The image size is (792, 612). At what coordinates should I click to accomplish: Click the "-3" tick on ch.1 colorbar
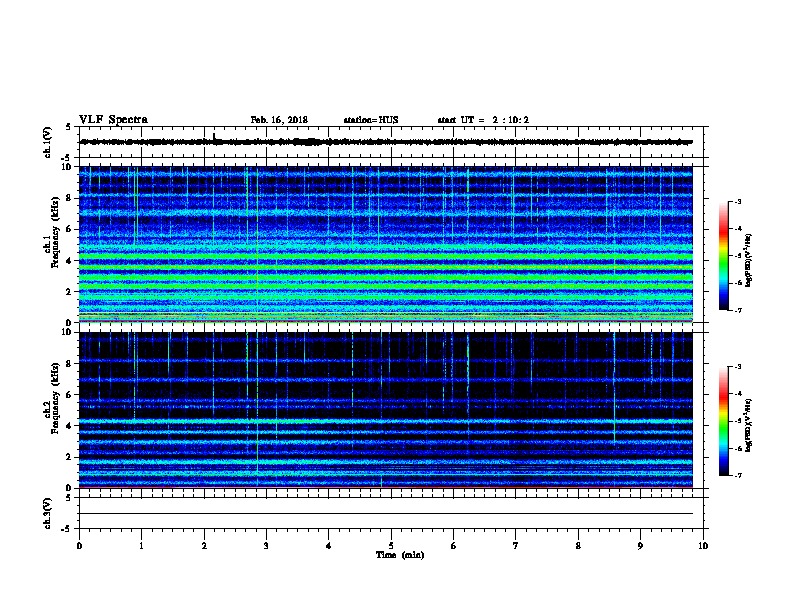tap(737, 201)
